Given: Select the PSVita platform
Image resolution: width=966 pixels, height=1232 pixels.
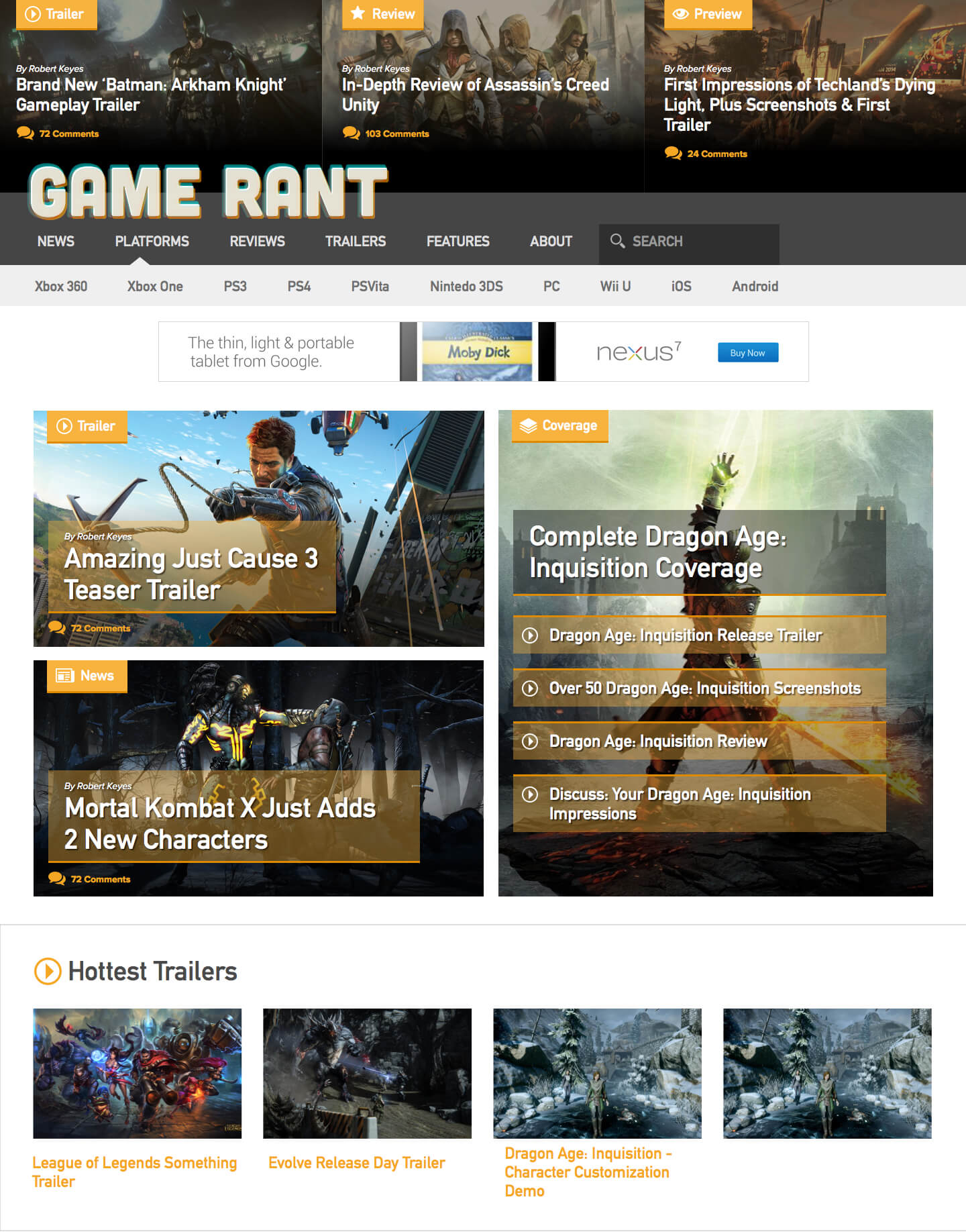Looking at the screenshot, I should click(x=370, y=286).
